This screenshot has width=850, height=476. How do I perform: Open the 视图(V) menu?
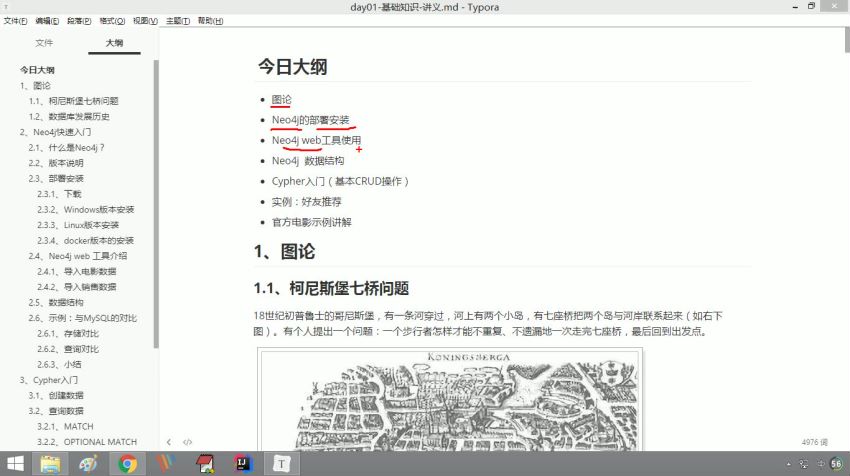(145, 21)
